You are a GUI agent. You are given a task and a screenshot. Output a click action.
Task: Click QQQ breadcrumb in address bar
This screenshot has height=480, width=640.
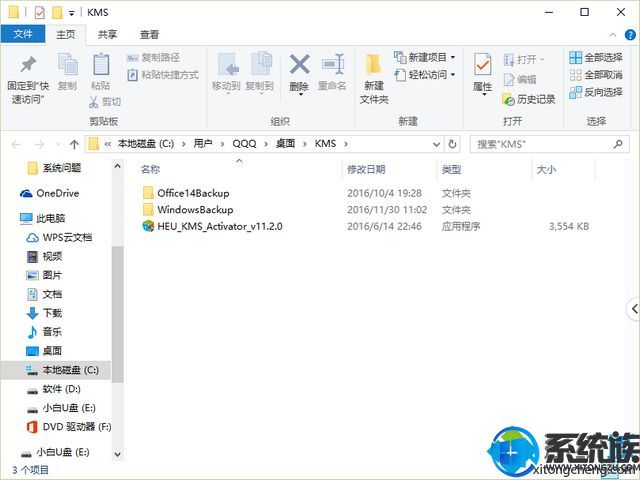(244, 144)
